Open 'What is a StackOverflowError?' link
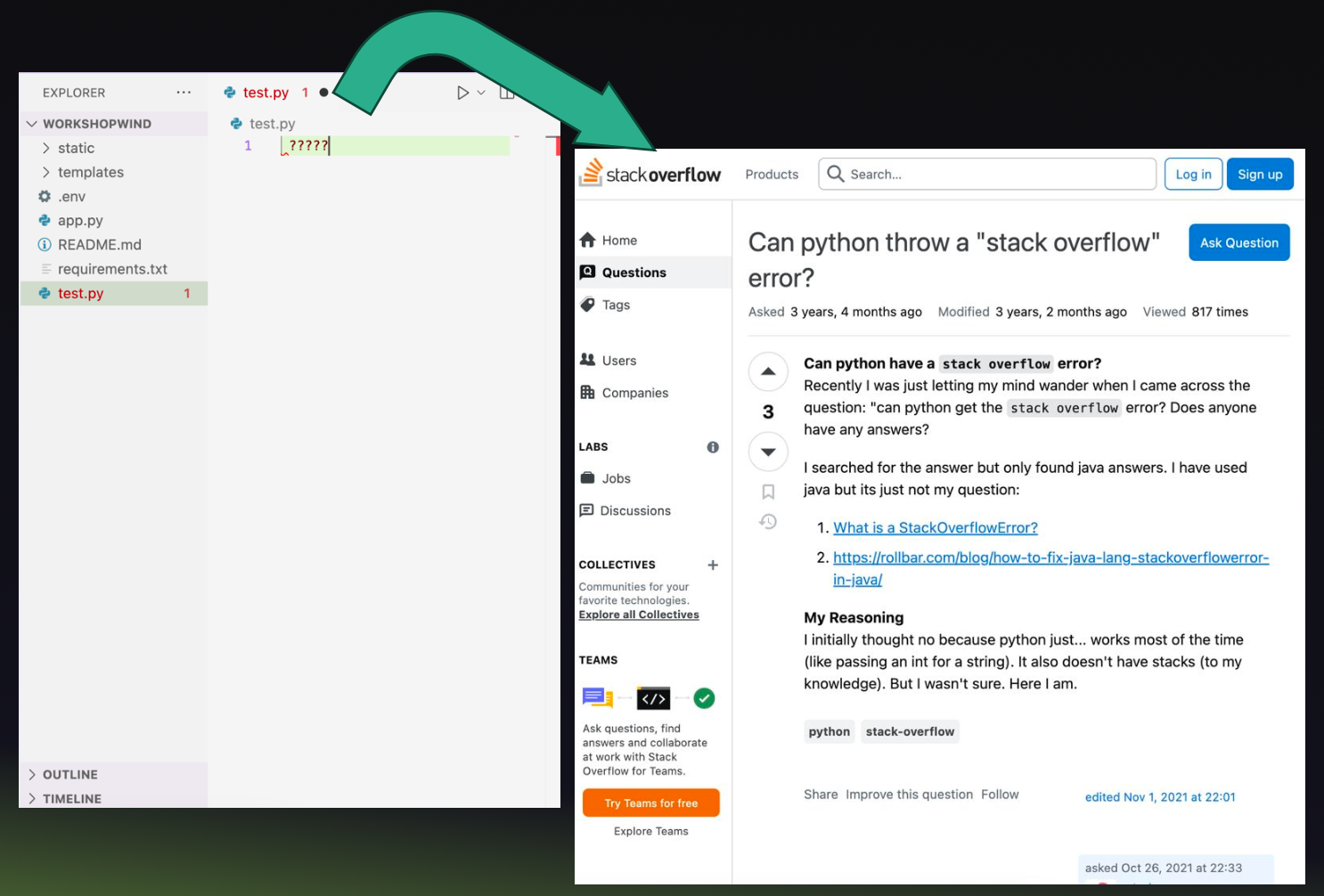This screenshot has width=1324, height=896. [x=936, y=528]
